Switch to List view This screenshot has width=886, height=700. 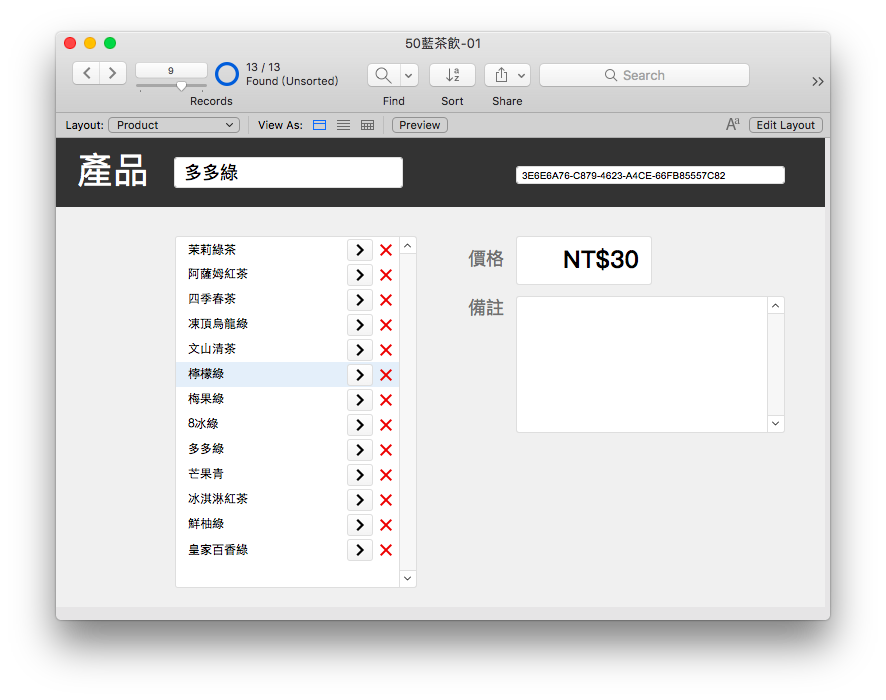[x=344, y=125]
